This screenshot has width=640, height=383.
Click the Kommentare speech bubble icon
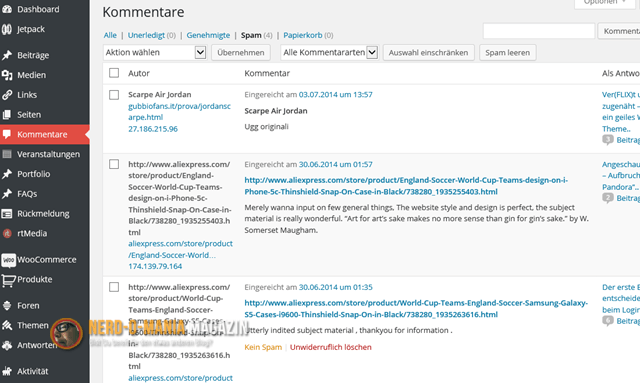[7, 134]
